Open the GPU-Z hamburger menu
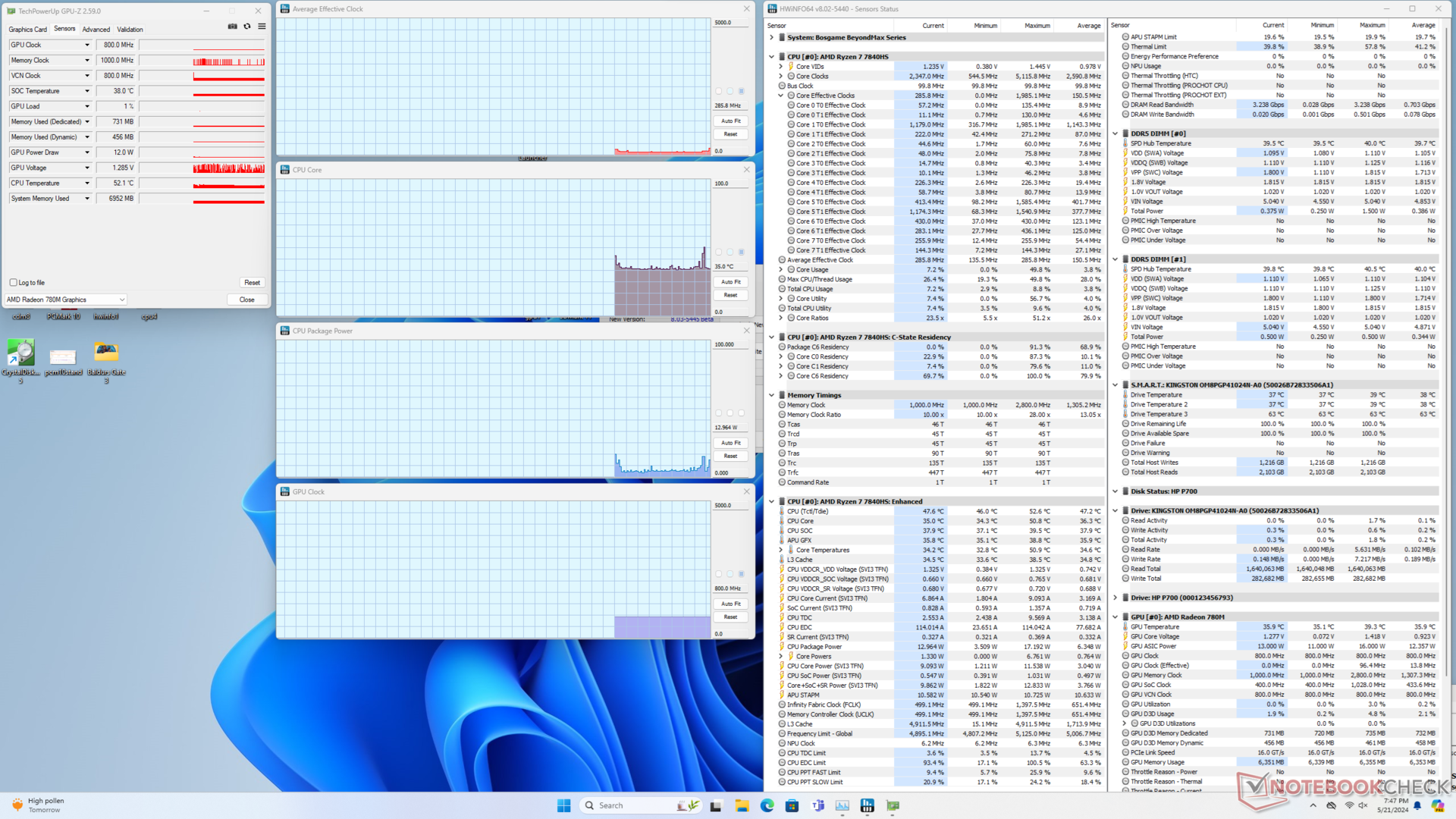Screen dimensions: 1456x819 pos(262,27)
